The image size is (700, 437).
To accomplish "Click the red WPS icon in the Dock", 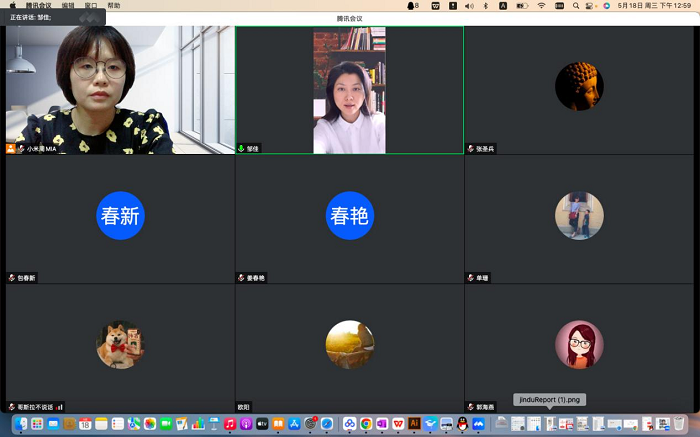I will click(398, 424).
